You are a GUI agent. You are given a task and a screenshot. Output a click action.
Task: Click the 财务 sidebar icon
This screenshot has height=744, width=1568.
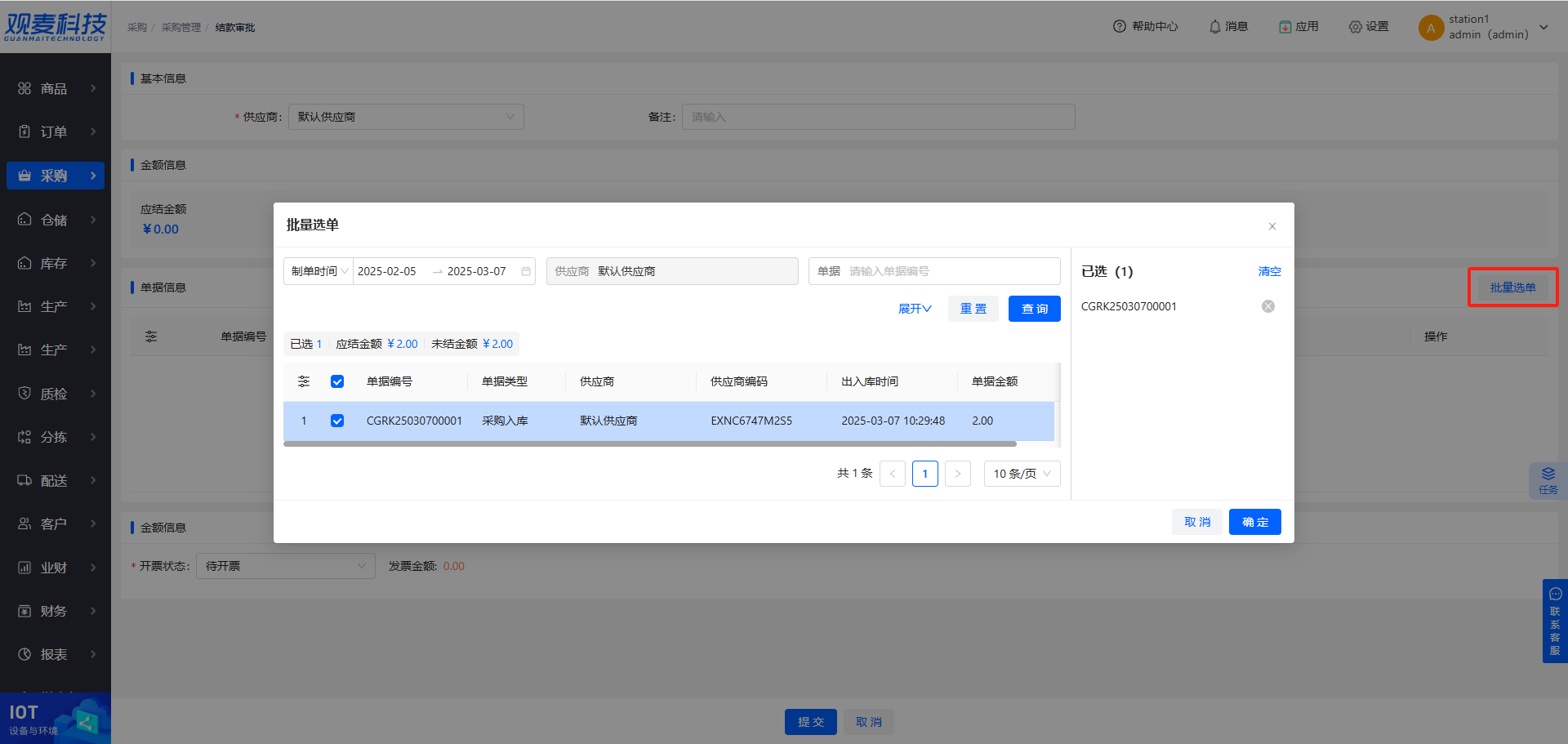pos(24,611)
